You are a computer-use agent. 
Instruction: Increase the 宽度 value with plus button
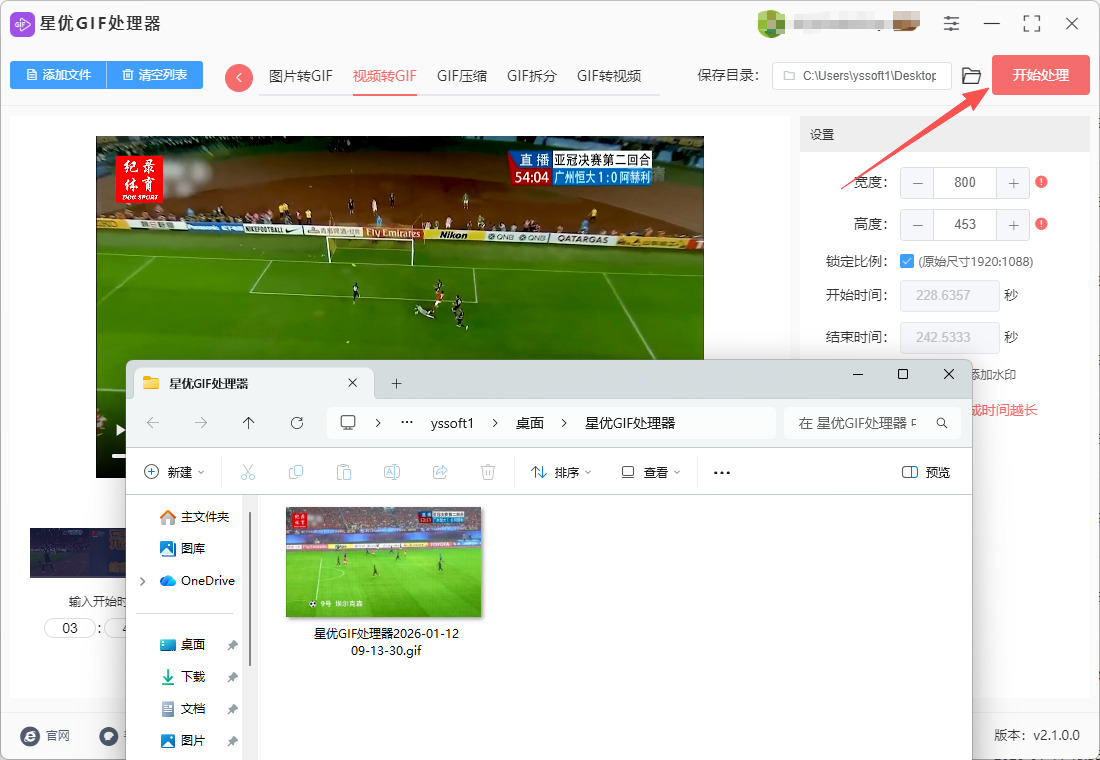1013,183
